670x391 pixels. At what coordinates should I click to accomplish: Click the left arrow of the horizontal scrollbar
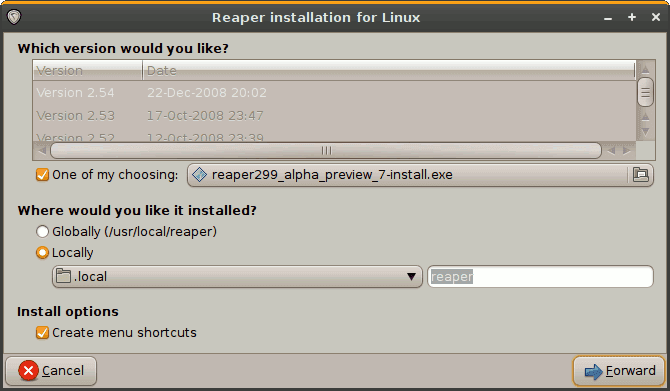click(41, 150)
